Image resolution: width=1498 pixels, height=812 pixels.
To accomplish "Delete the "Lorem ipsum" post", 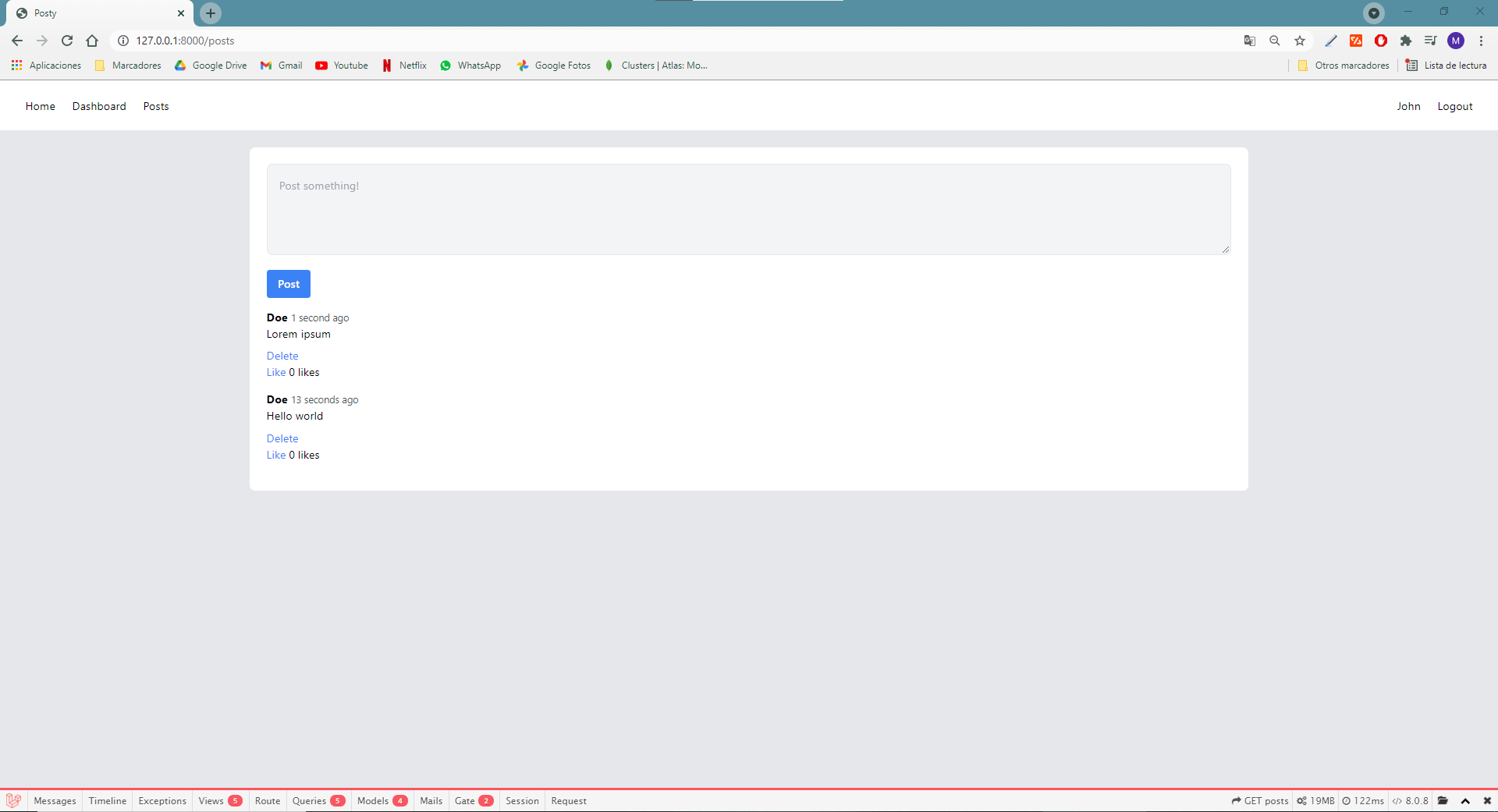I will (282, 356).
